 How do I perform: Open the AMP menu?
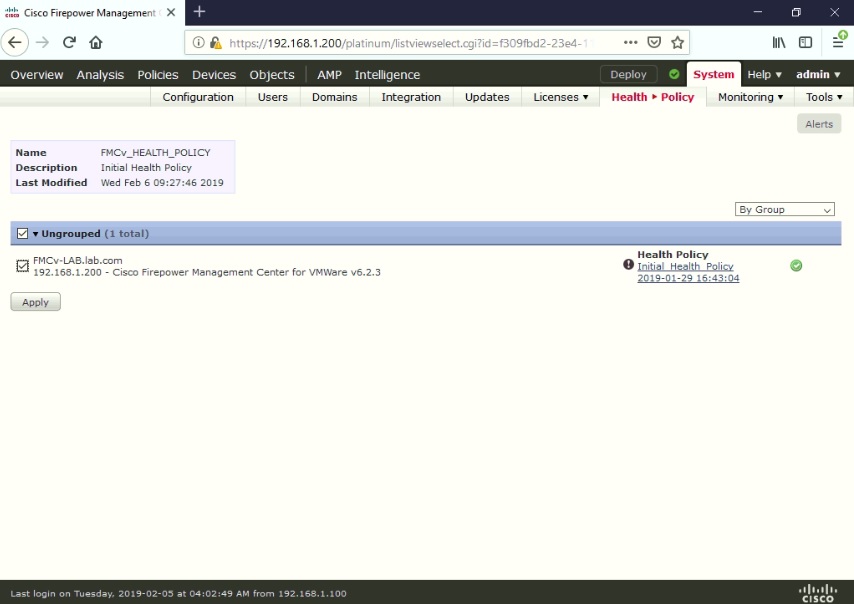pyautogui.click(x=330, y=75)
